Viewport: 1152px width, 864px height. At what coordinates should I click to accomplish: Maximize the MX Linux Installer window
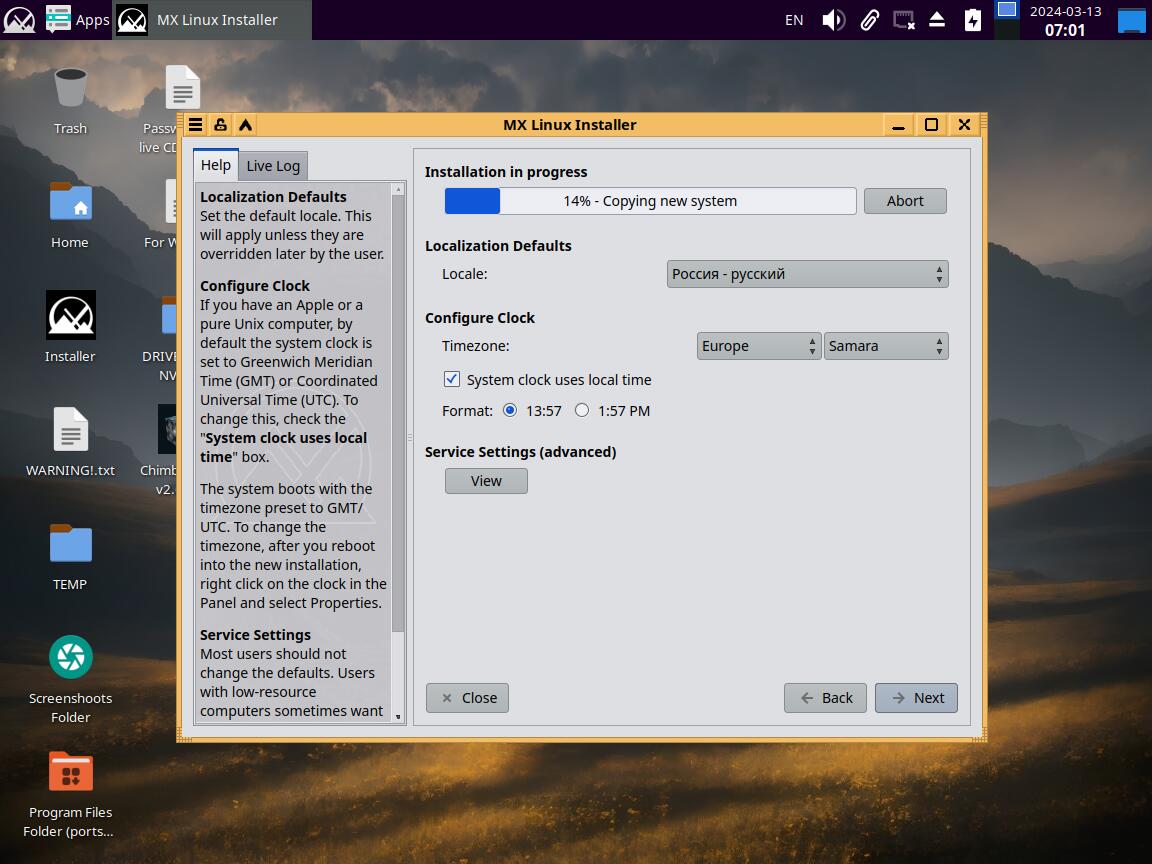point(931,125)
